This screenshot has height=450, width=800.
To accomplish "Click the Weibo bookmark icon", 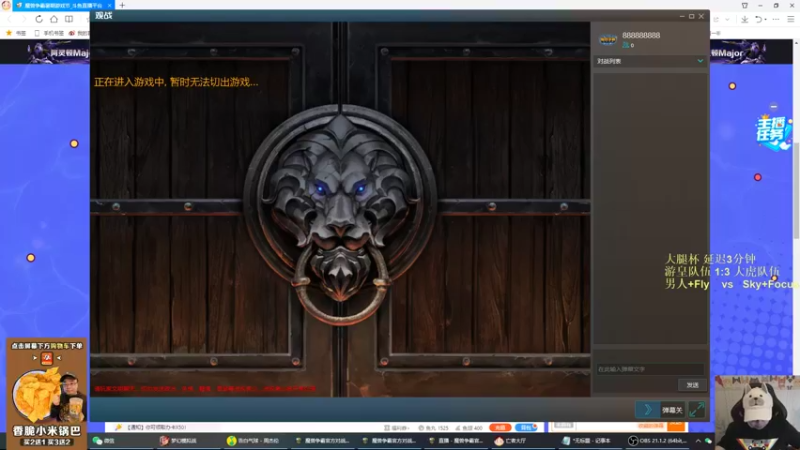I will (72, 33).
